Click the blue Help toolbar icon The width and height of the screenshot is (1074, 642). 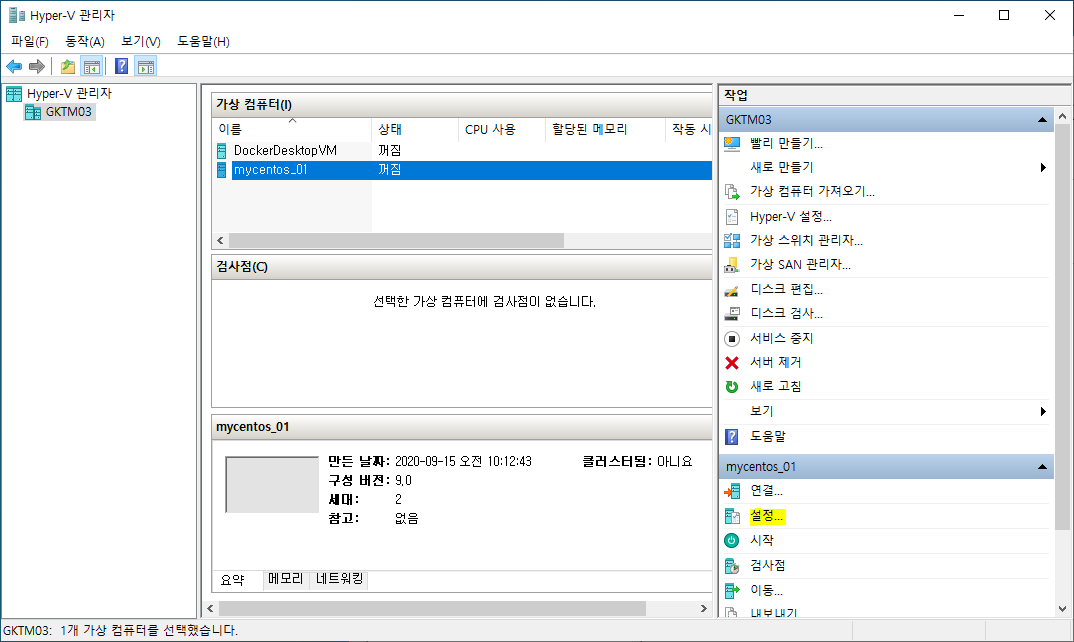pyautogui.click(x=121, y=66)
